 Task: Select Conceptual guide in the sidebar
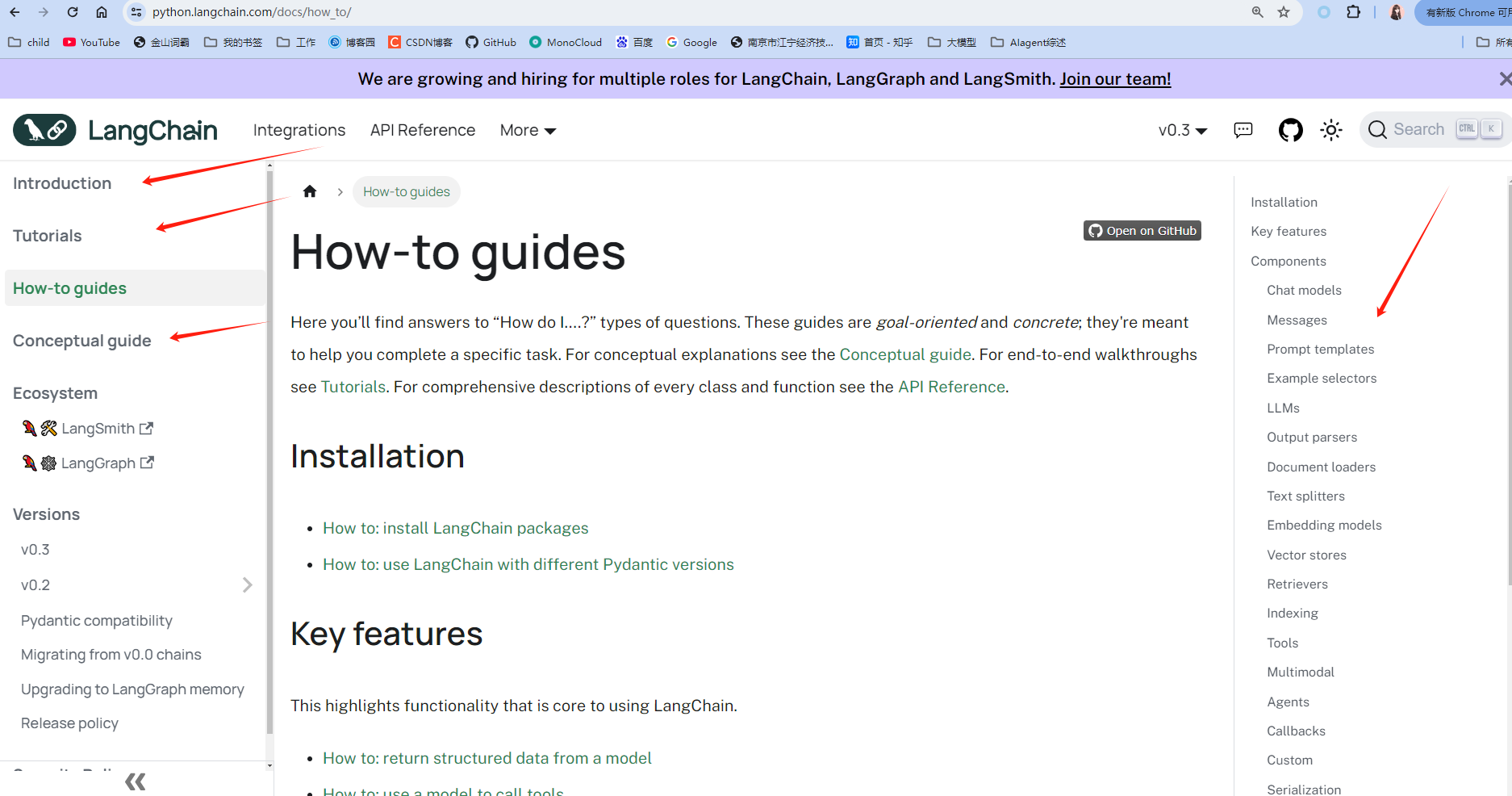click(82, 341)
